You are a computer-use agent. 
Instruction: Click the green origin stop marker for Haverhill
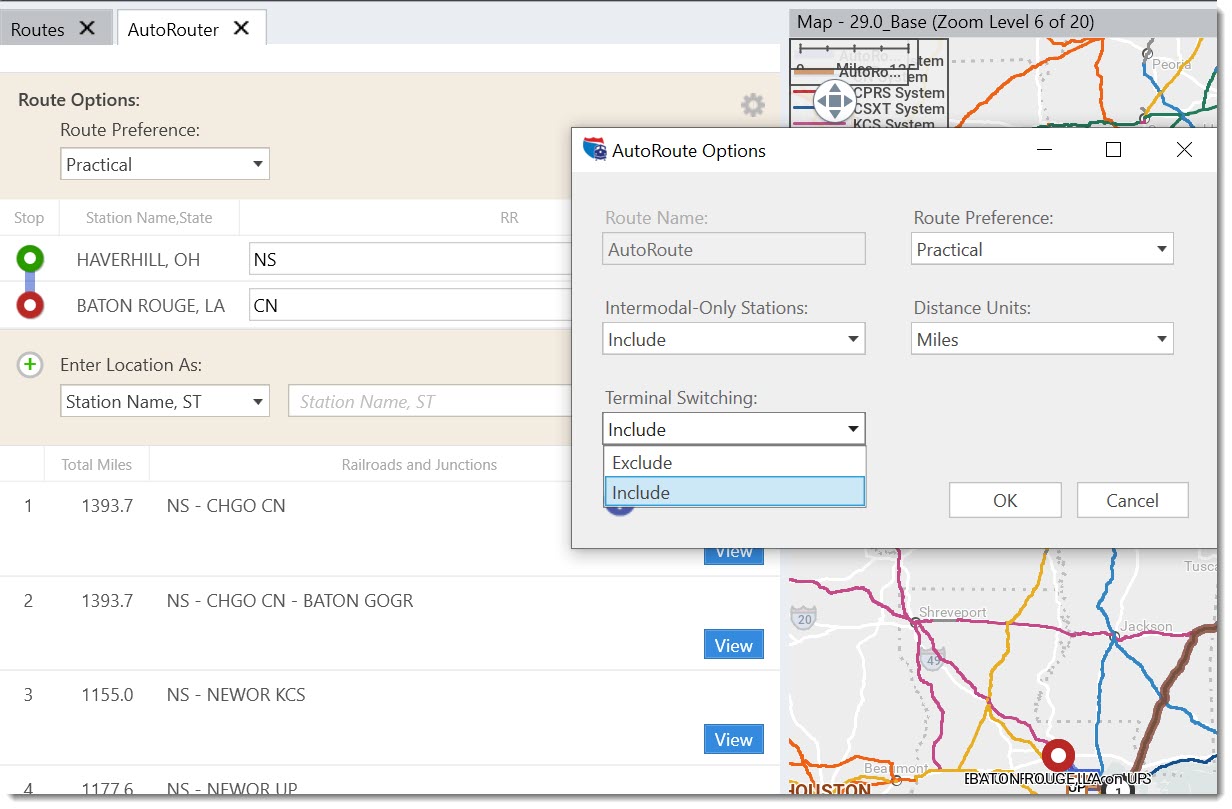[30, 259]
